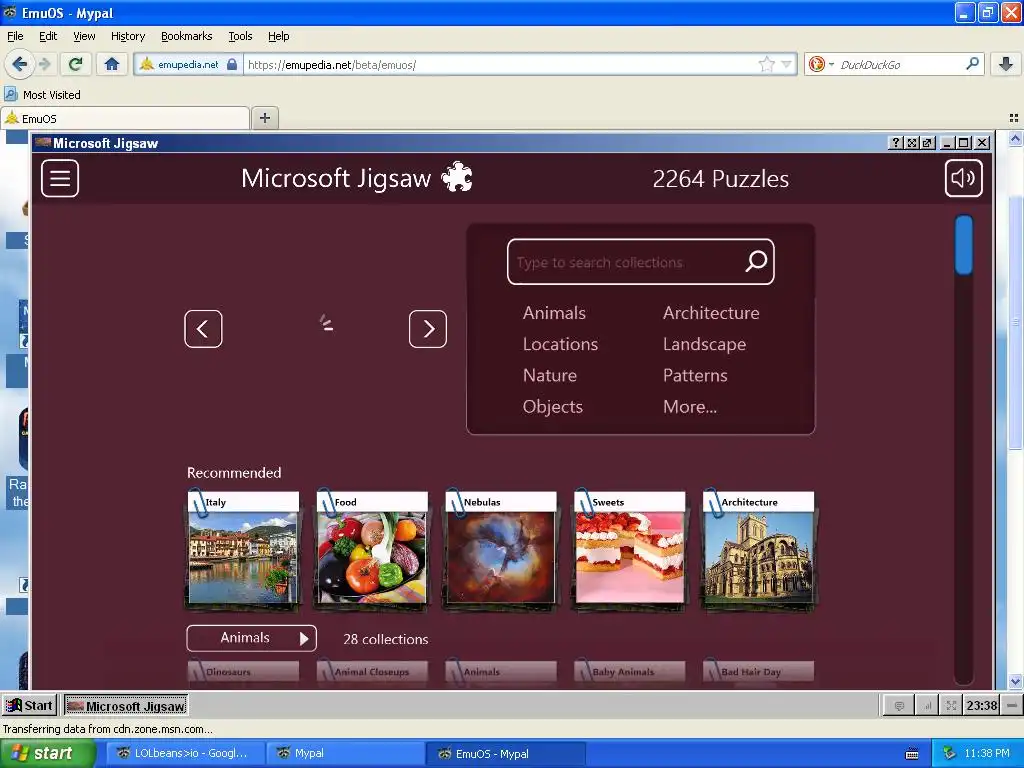The width and height of the screenshot is (1024, 768).
Task: Click the browser Back arrow
Action: (20, 64)
